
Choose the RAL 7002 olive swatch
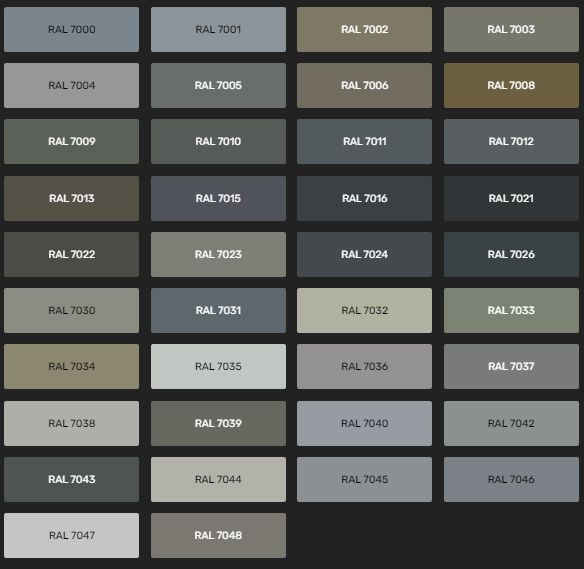[365, 29]
